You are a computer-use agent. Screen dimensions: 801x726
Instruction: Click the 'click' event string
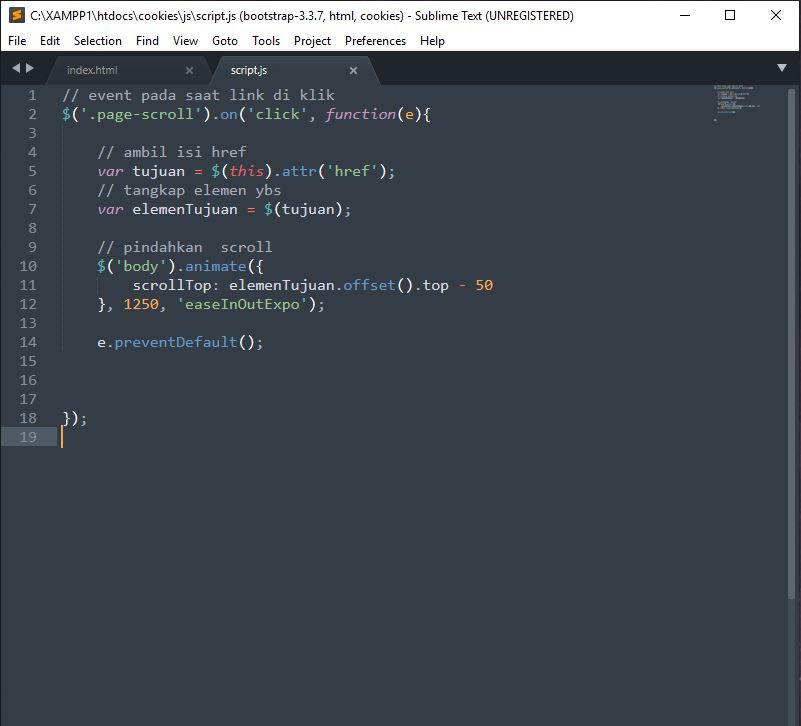click(277, 114)
